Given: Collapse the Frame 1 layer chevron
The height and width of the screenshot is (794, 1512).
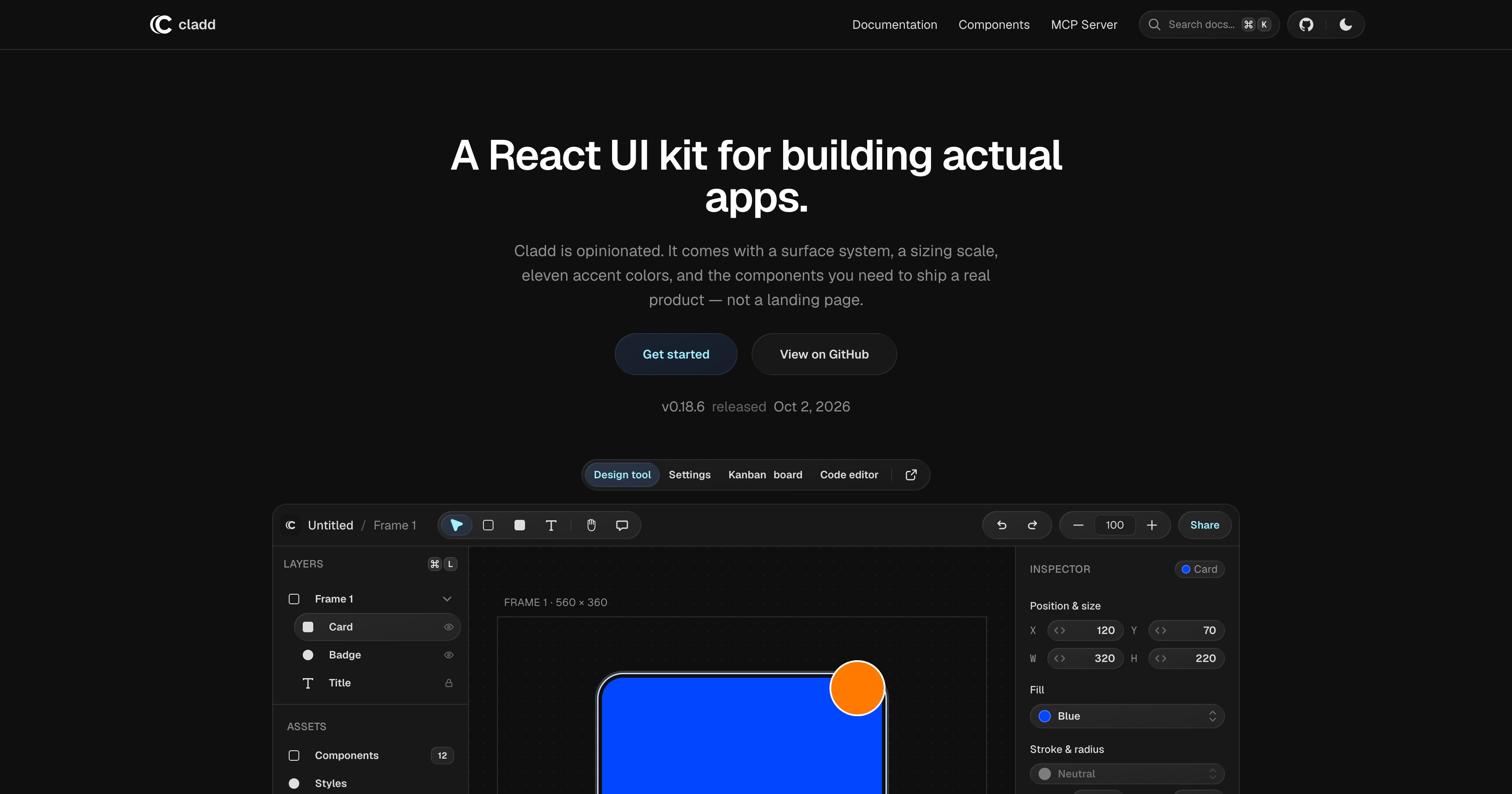Looking at the screenshot, I should [x=447, y=599].
